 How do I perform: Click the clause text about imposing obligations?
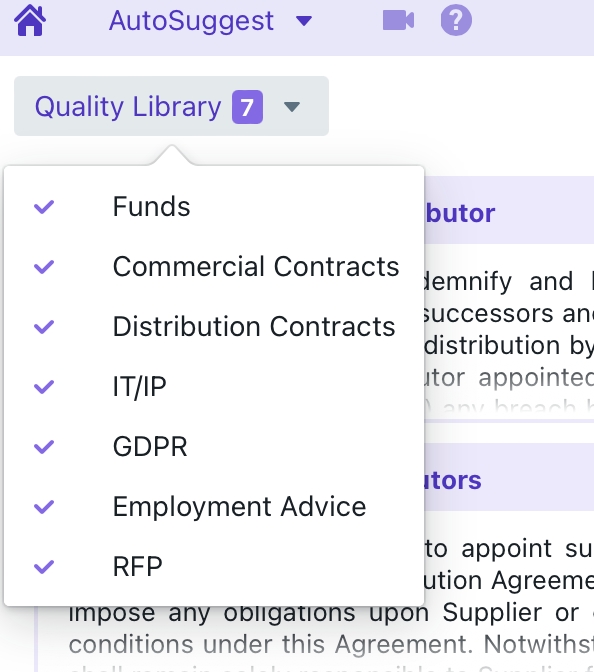click(331, 612)
